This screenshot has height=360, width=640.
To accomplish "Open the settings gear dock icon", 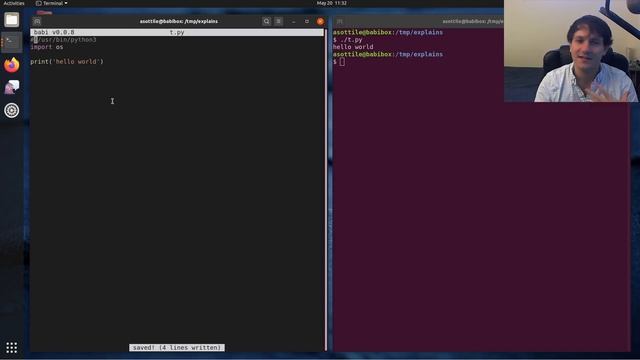I will click(x=11, y=110).
